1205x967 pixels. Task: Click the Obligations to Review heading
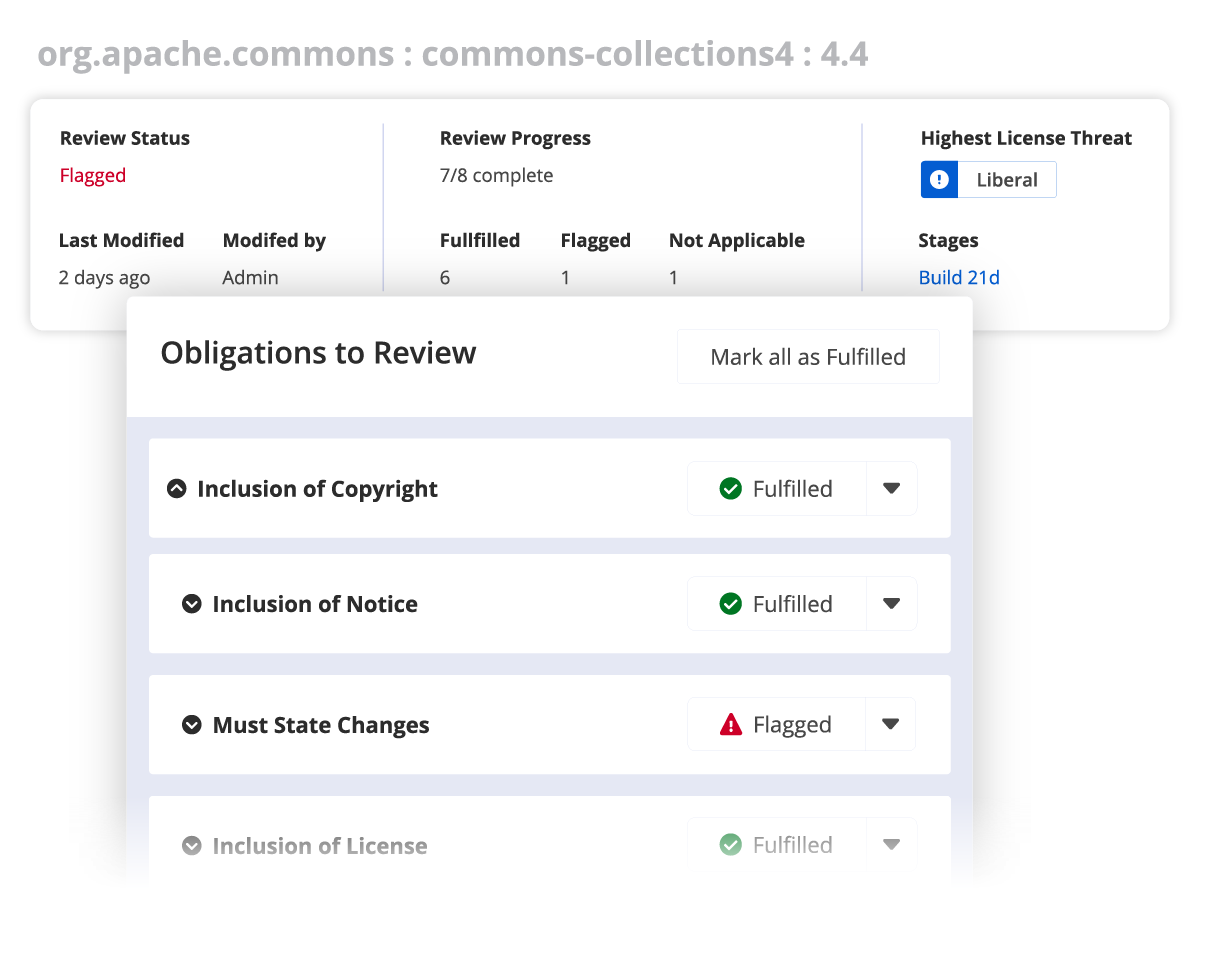click(318, 353)
